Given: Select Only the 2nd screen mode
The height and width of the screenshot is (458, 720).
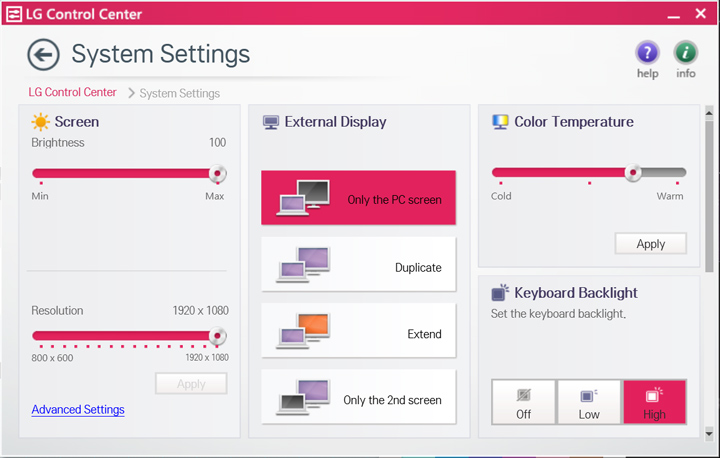Looking at the screenshot, I should coord(359,397).
